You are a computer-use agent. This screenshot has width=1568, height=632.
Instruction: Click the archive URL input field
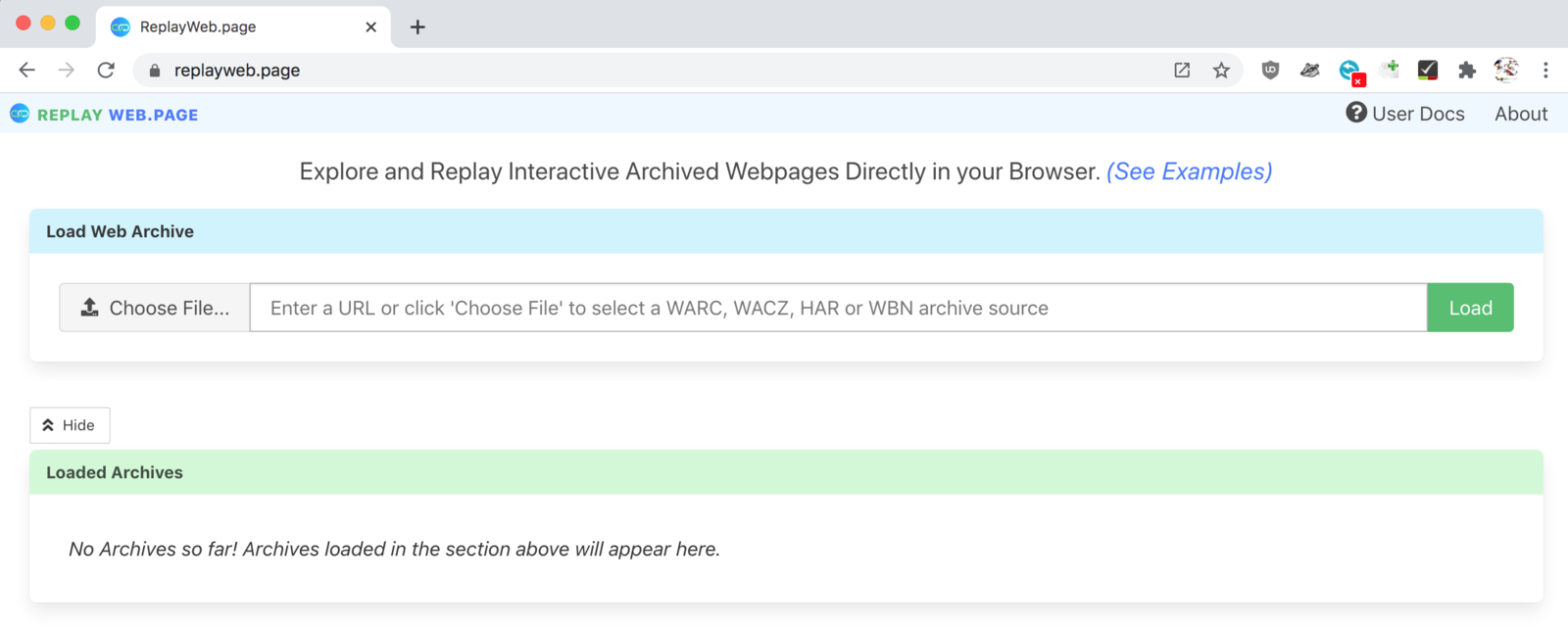838,308
